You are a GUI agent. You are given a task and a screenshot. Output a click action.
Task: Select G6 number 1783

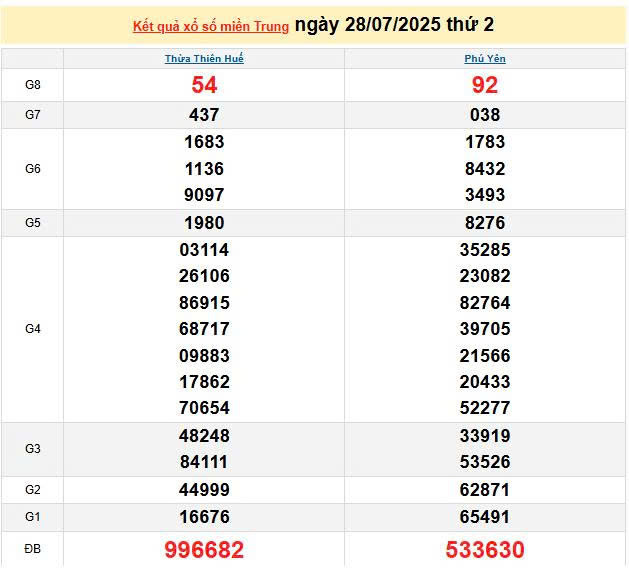[x=485, y=142]
